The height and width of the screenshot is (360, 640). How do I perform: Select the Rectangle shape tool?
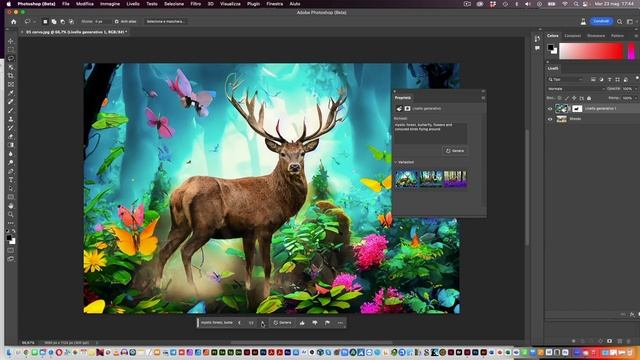tap(11, 197)
